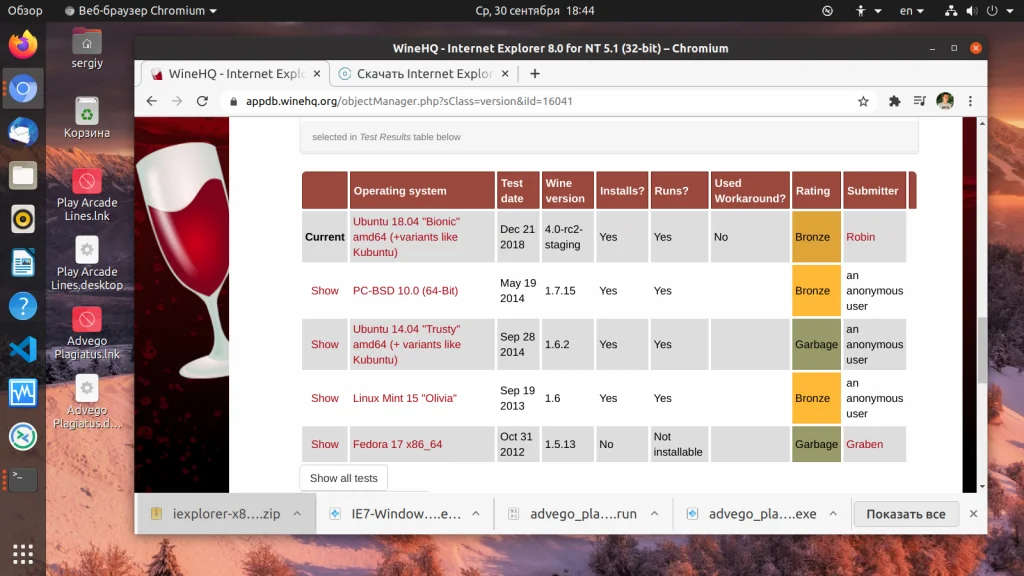Expand the Веб-браузер Chromium app menu
The image size is (1024, 576).
tap(141, 10)
